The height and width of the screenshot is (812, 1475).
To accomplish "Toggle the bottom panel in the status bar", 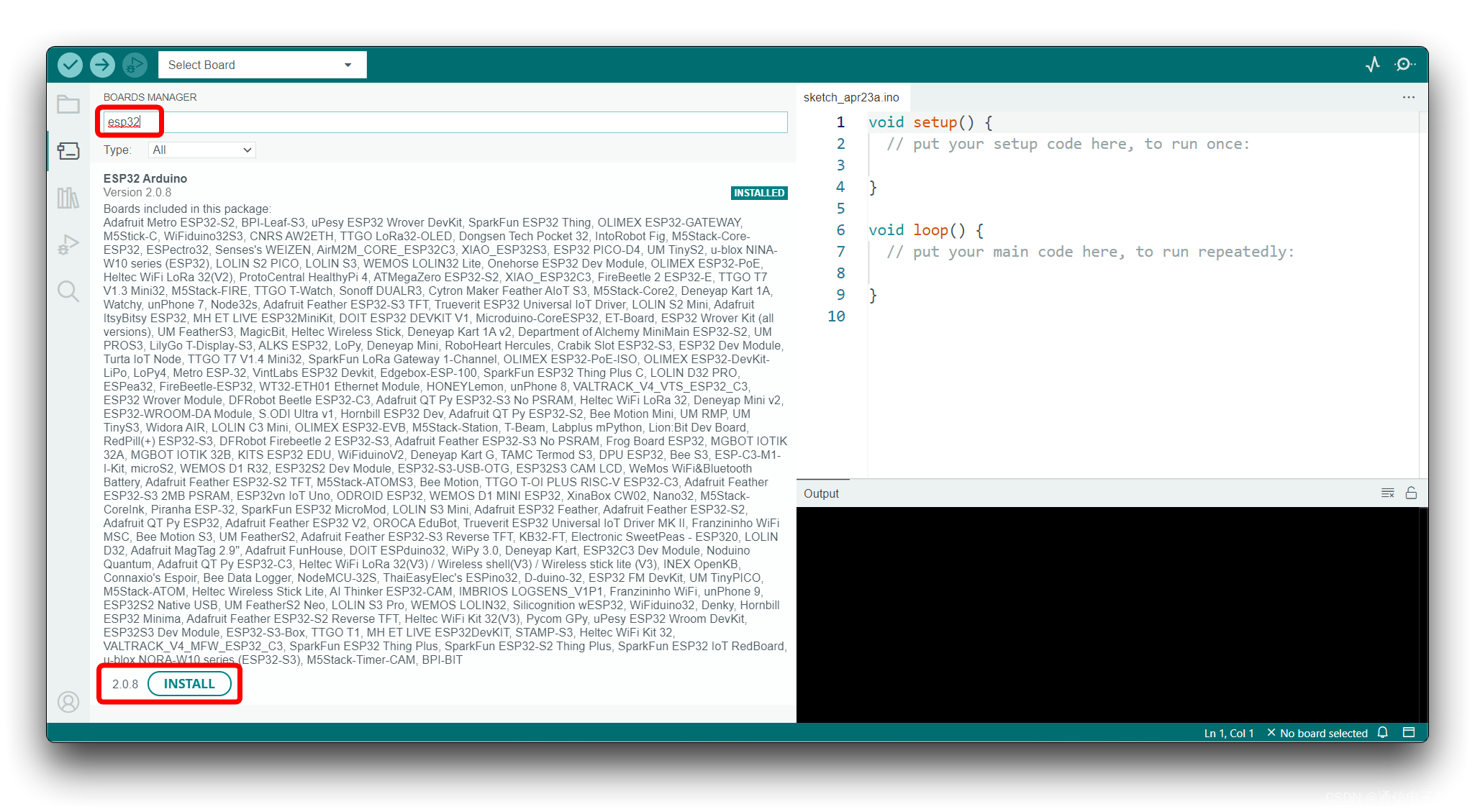I will pos(1409,733).
